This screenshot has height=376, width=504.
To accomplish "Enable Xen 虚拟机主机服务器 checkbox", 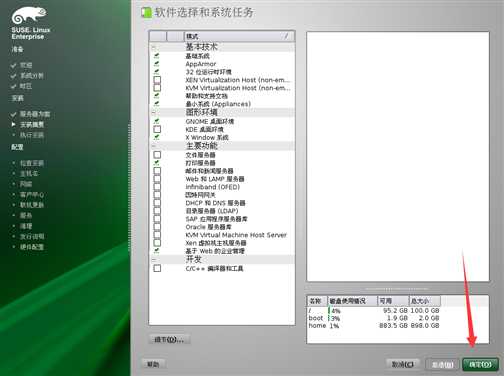I will click(157, 243).
